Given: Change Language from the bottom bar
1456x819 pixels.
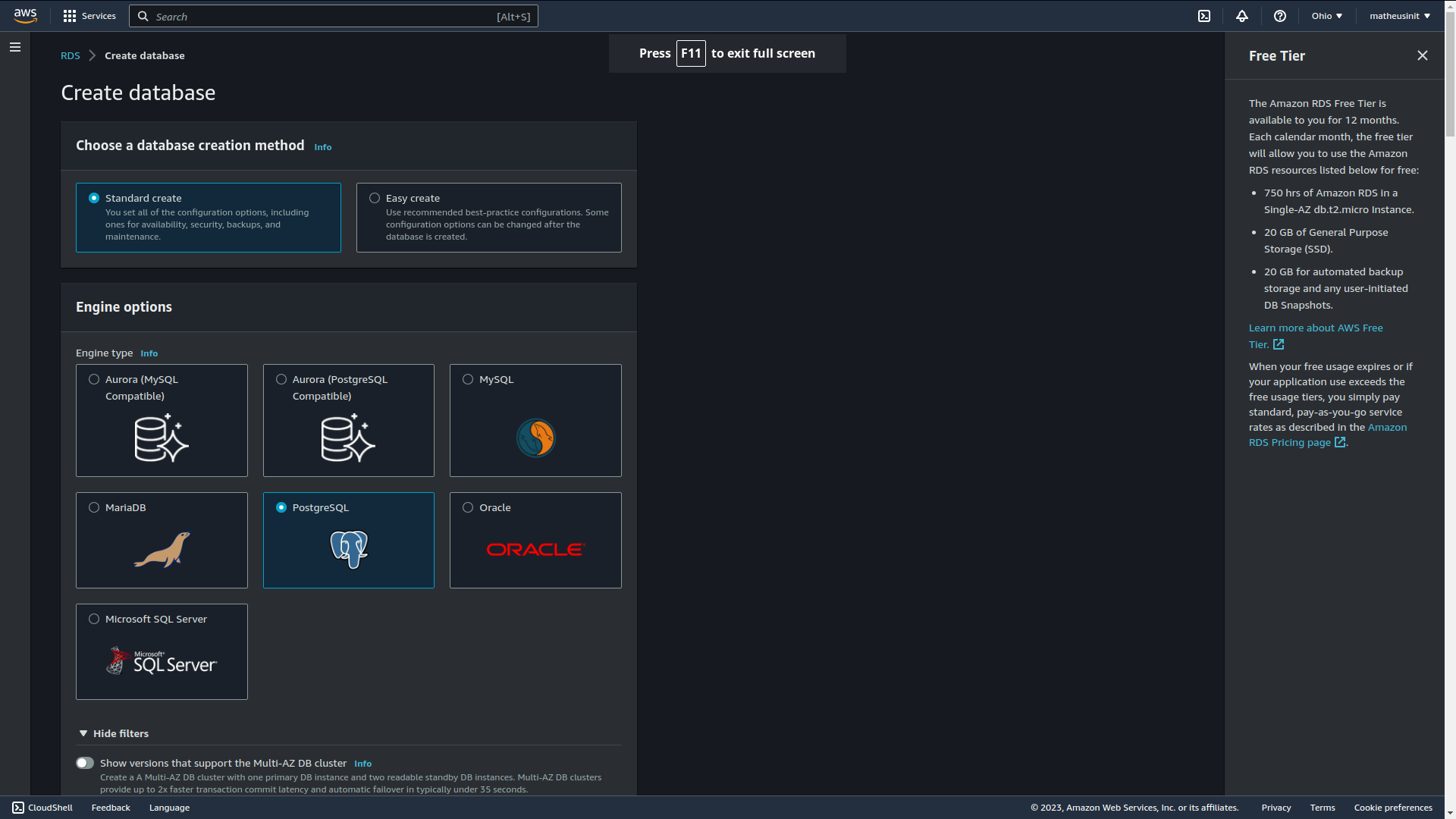Looking at the screenshot, I should pos(168,808).
